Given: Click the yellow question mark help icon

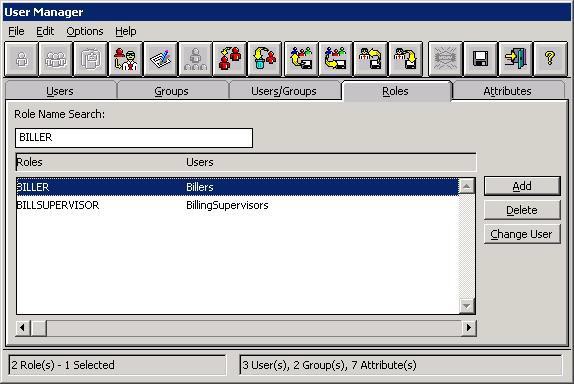Looking at the screenshot, I should (x=550, y=59).
